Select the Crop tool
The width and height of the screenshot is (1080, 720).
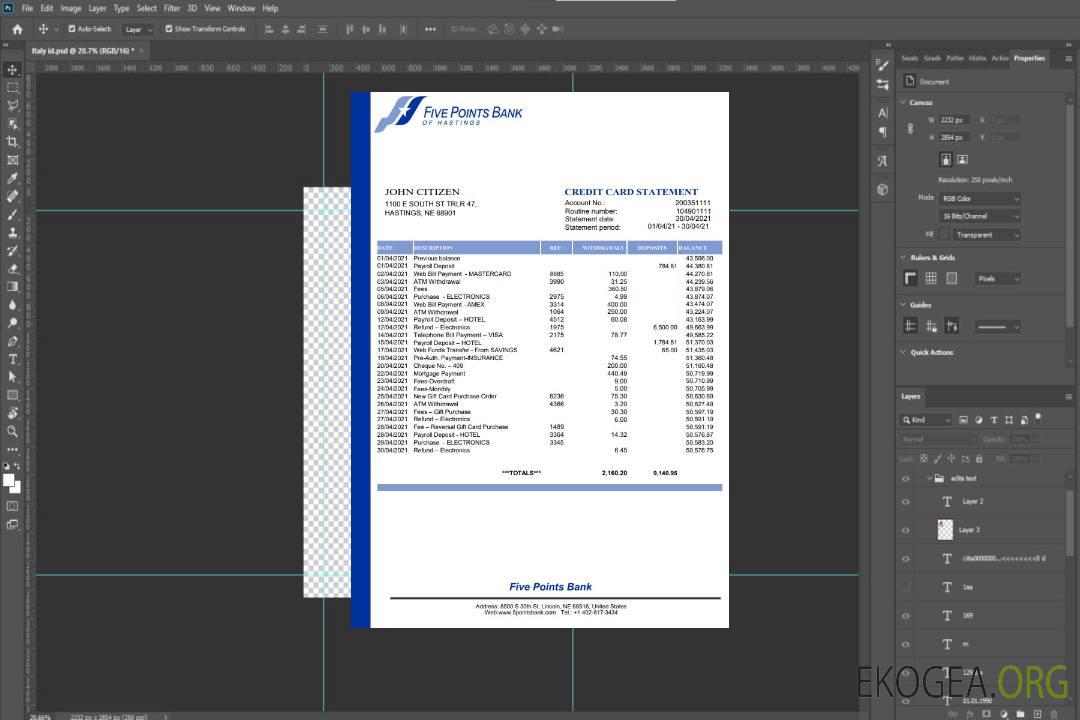coord(12,142)
